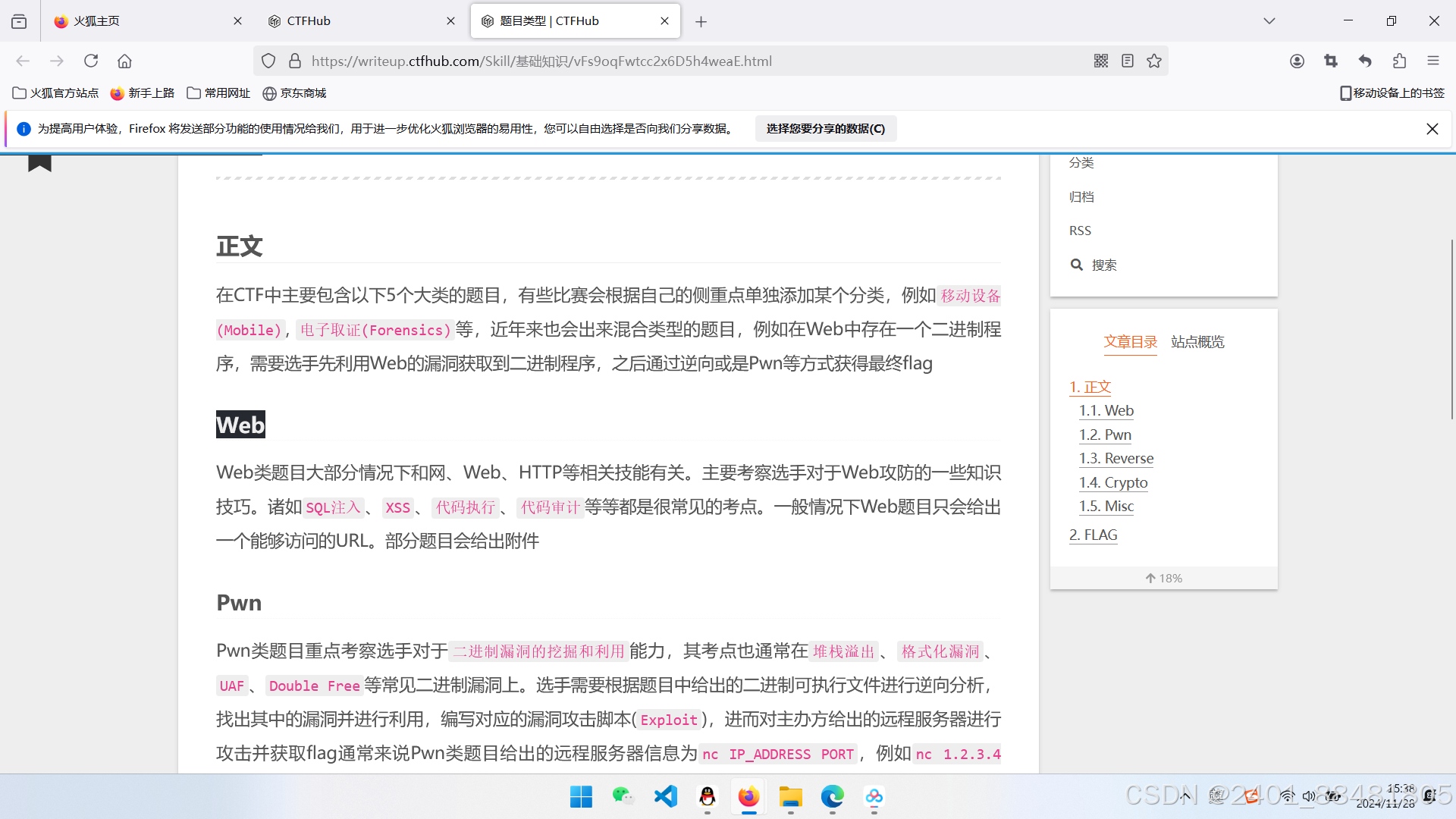Open a new tab

[x=701, y=21]
